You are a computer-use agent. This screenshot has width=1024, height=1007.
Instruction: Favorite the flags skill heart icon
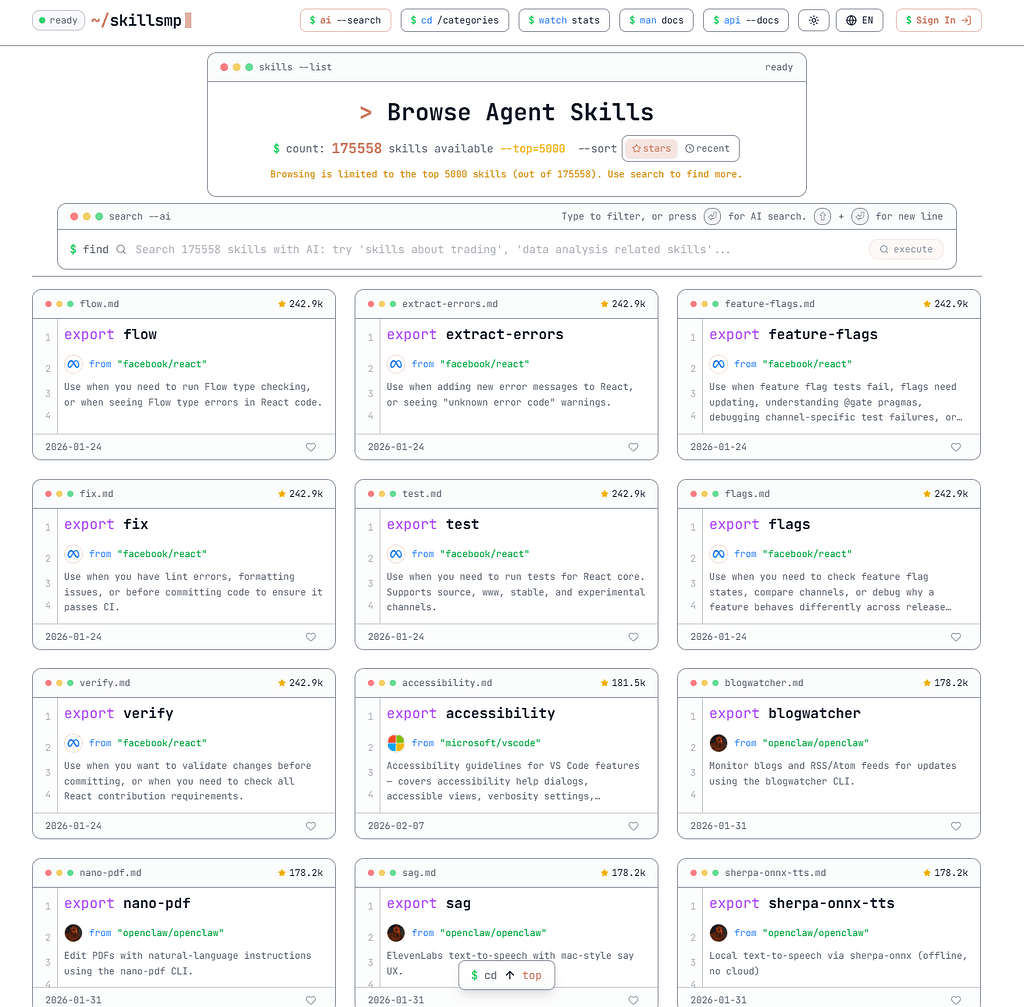coord(956,637)
